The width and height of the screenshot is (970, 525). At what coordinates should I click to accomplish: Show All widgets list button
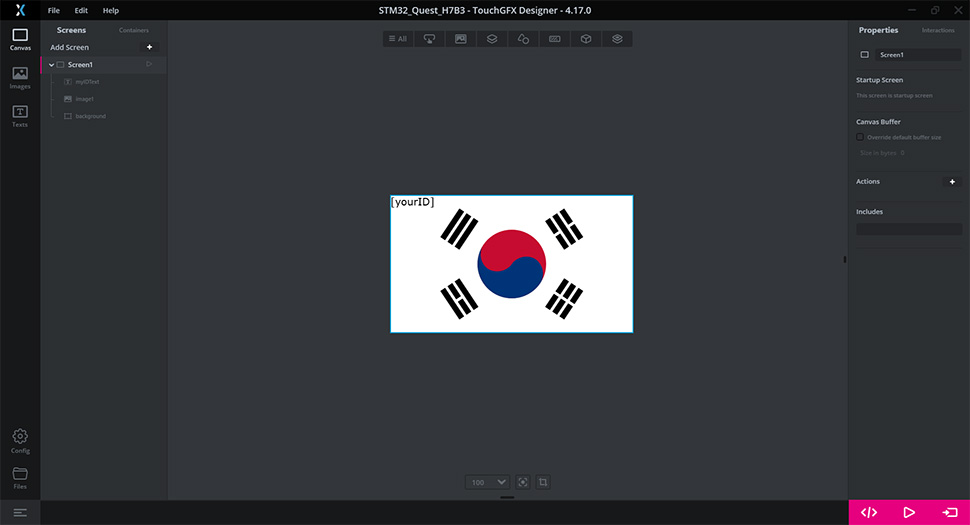[398, 39]
